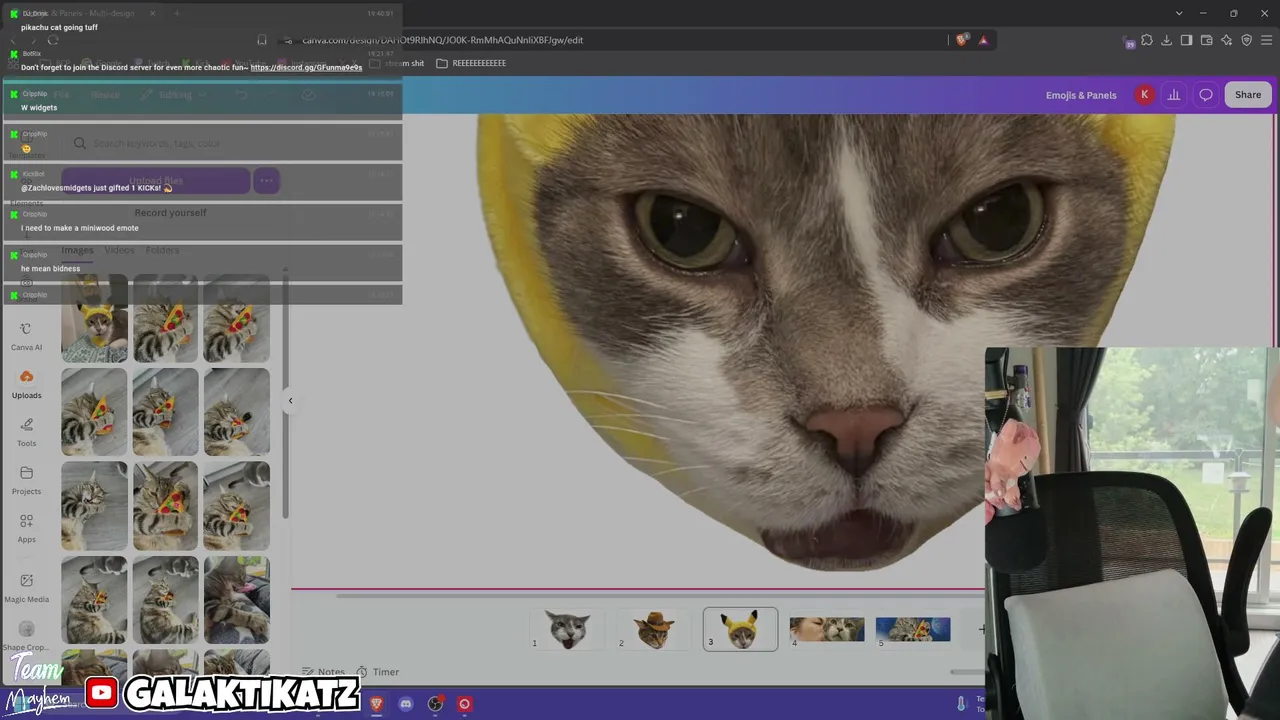This screenshot has width=1280, height=720.
Task: Open the Brave Wallet icon
Action: point(1206,40)
